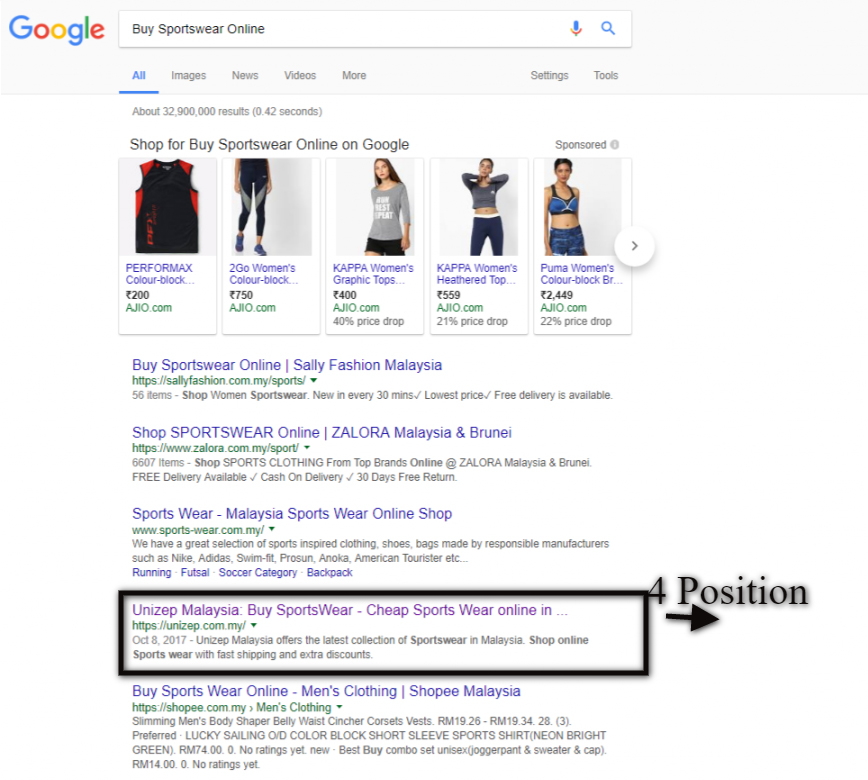Start voice search with microphone icon

pyautogui.click(x=576, y=28)
